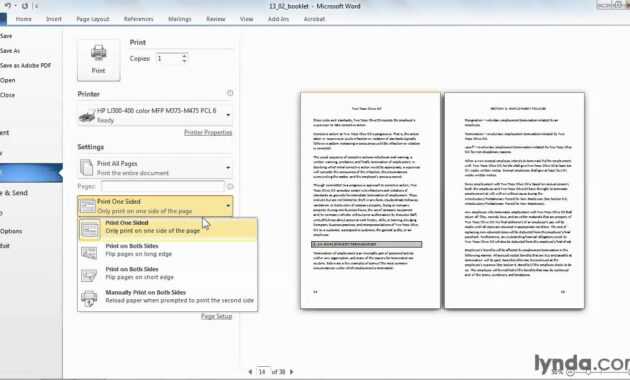Click Save as Adobe PDF
630x380 pixels.
25,65
